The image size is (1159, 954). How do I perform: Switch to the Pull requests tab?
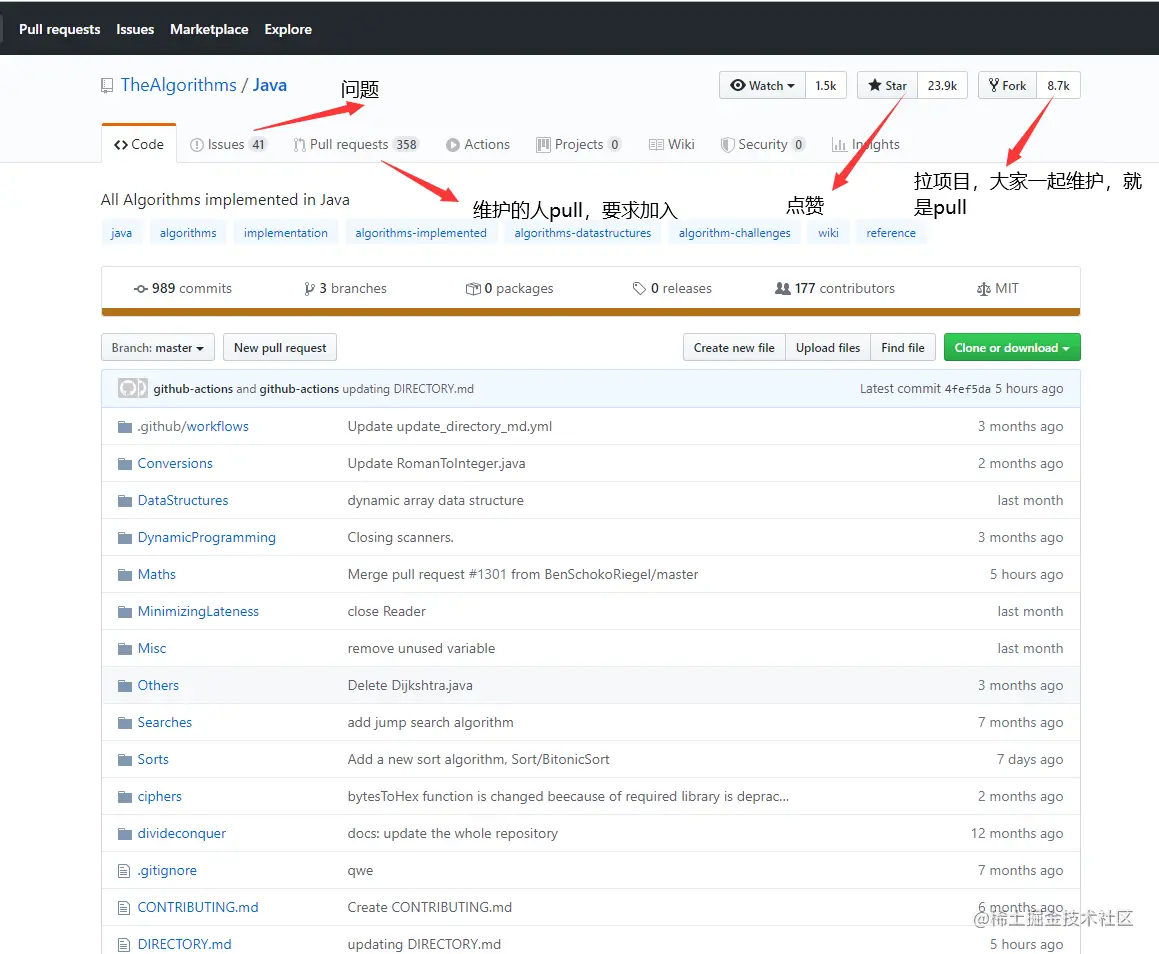[x=356, y=145]
